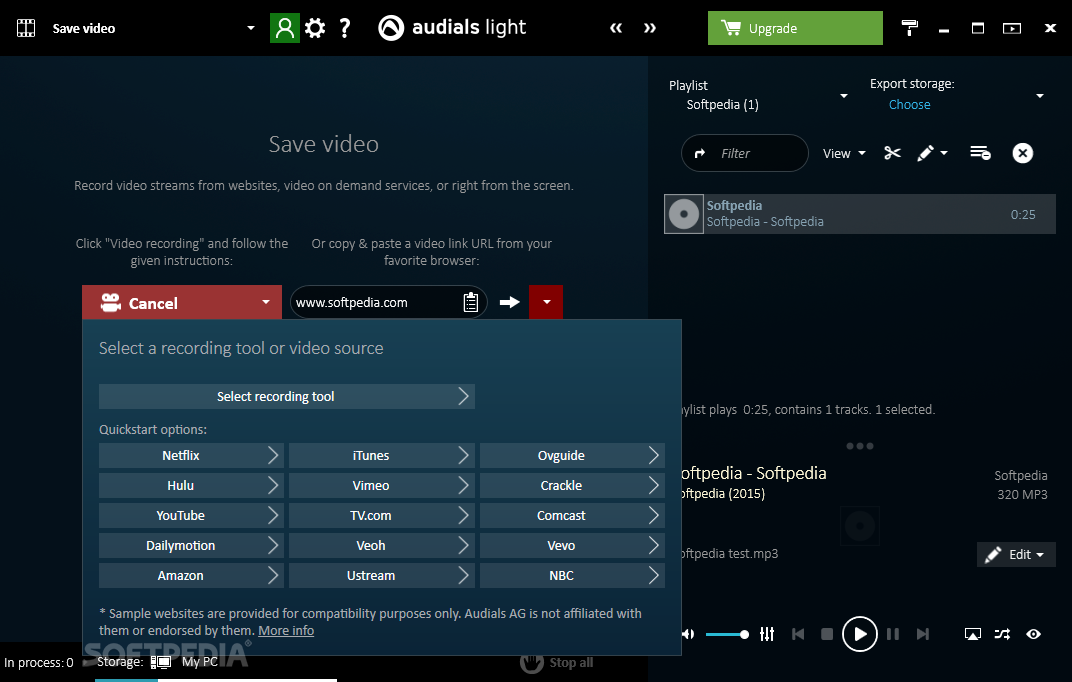Viewport: 1072px width, 682px height.
Task: Choose the Dailymotion quickstart option
Action: [x=190, y=545]
